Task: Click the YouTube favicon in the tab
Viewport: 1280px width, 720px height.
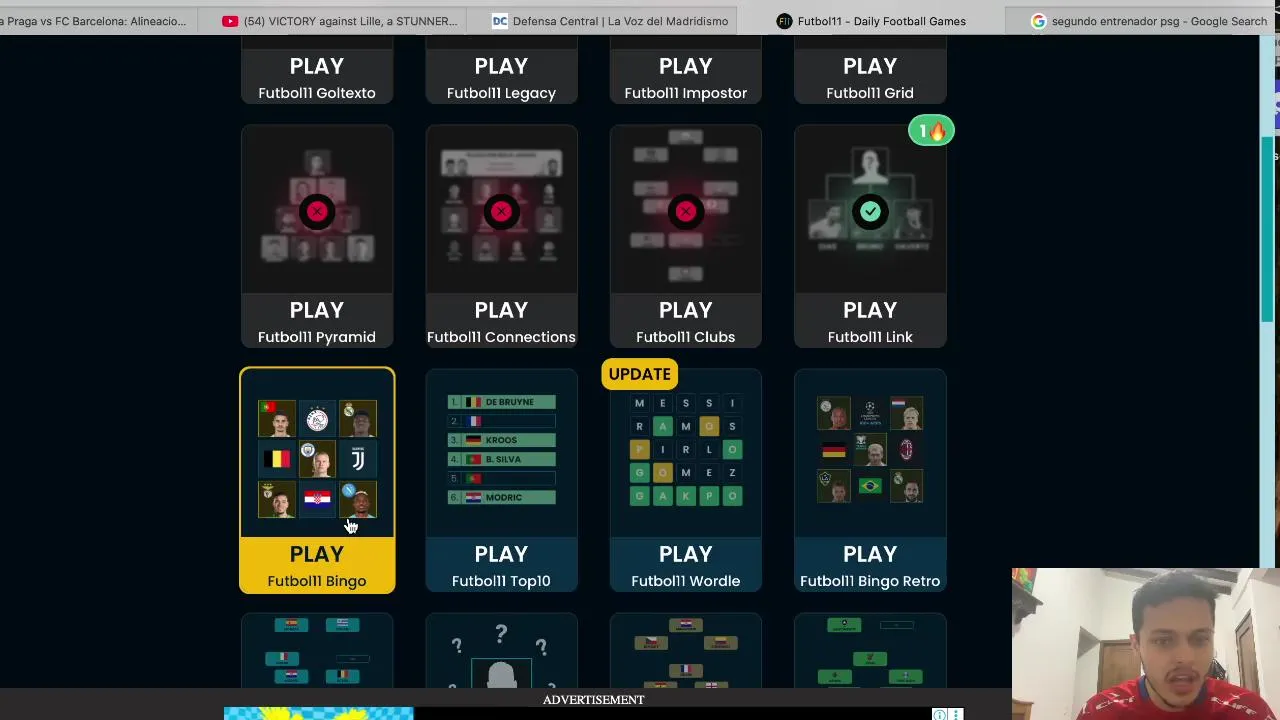Action: [230, 21]
